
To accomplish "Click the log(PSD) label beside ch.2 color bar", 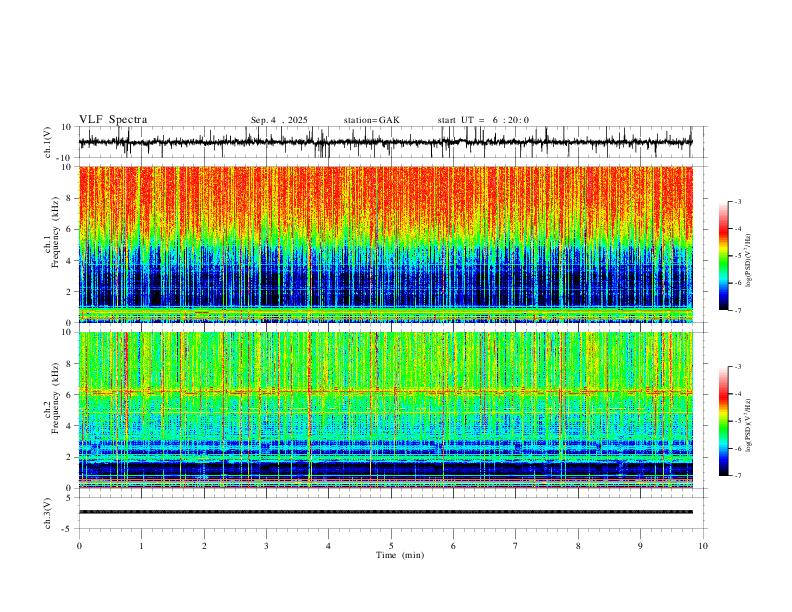I will (749, 425).
